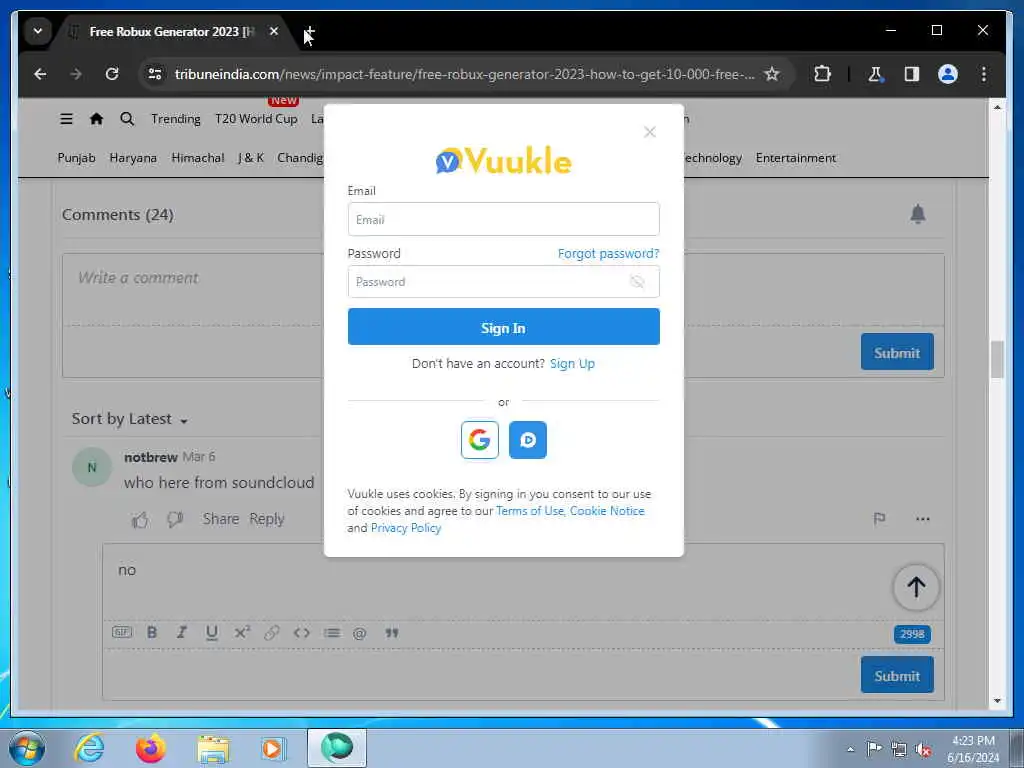
Task: Submit the reply comment
Action: (x=897, y=675)
